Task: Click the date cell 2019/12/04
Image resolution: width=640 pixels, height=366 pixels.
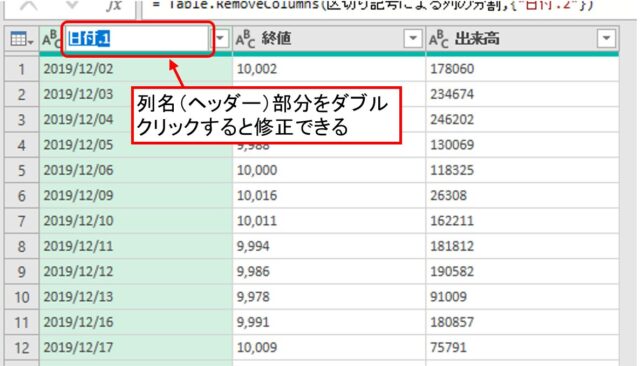Action: coord(136,120)
